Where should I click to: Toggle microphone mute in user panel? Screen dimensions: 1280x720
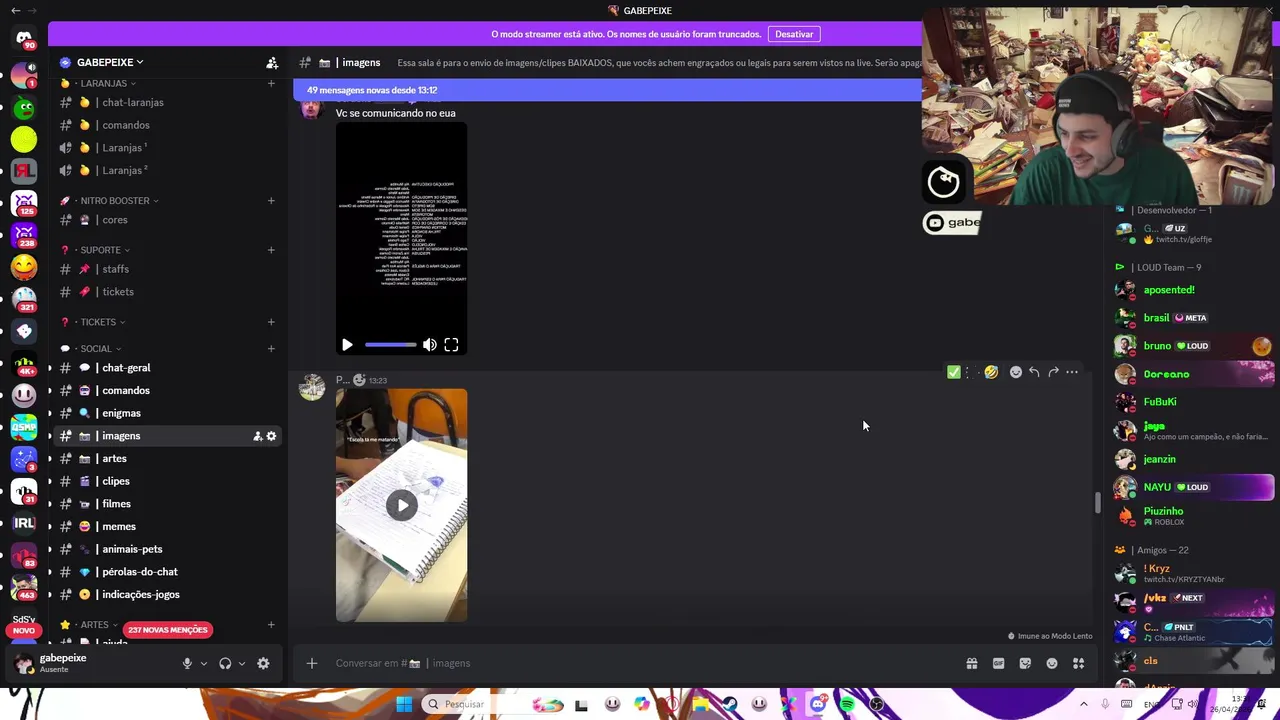pyautogui.click(x=187, y=663)
